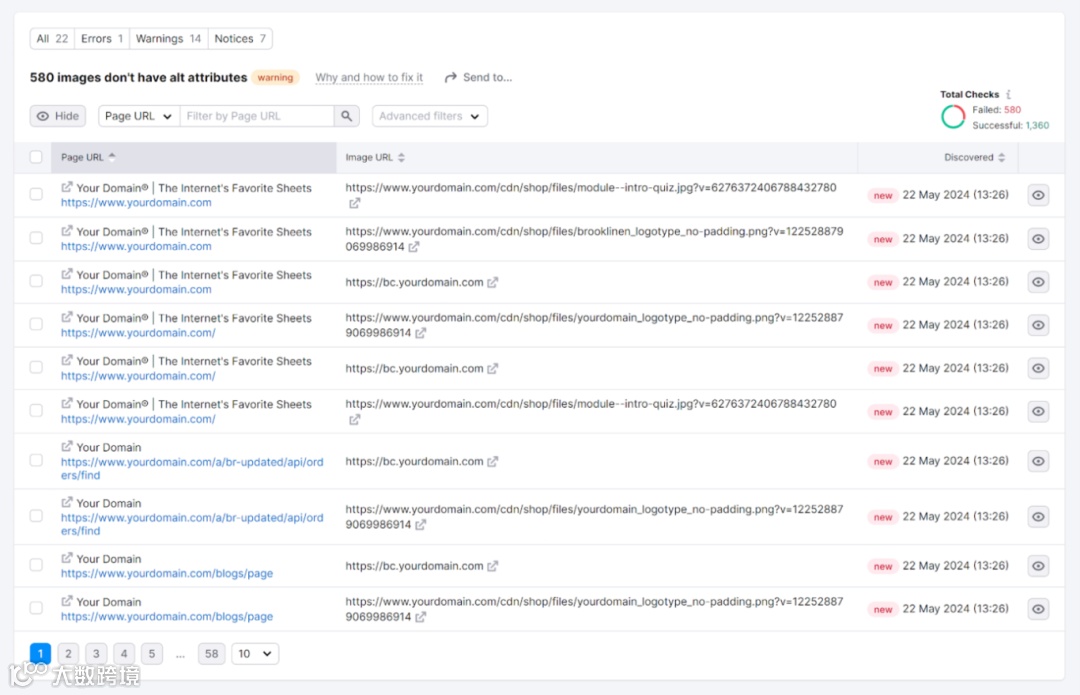
Task: Open external link icon beside brooklinen row page title
Action: 67,231
